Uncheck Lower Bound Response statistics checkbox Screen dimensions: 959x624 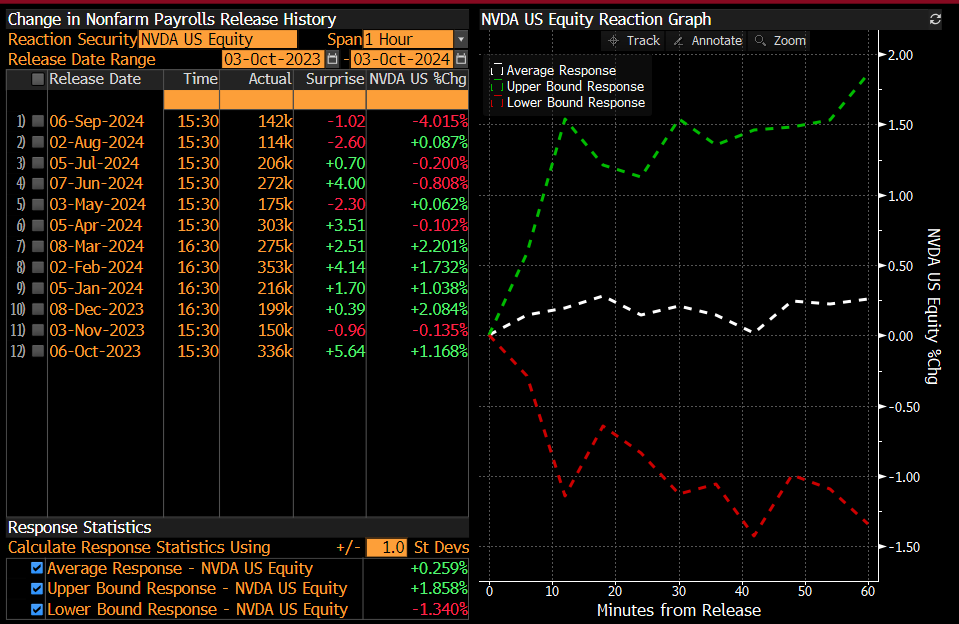[37, 609]
